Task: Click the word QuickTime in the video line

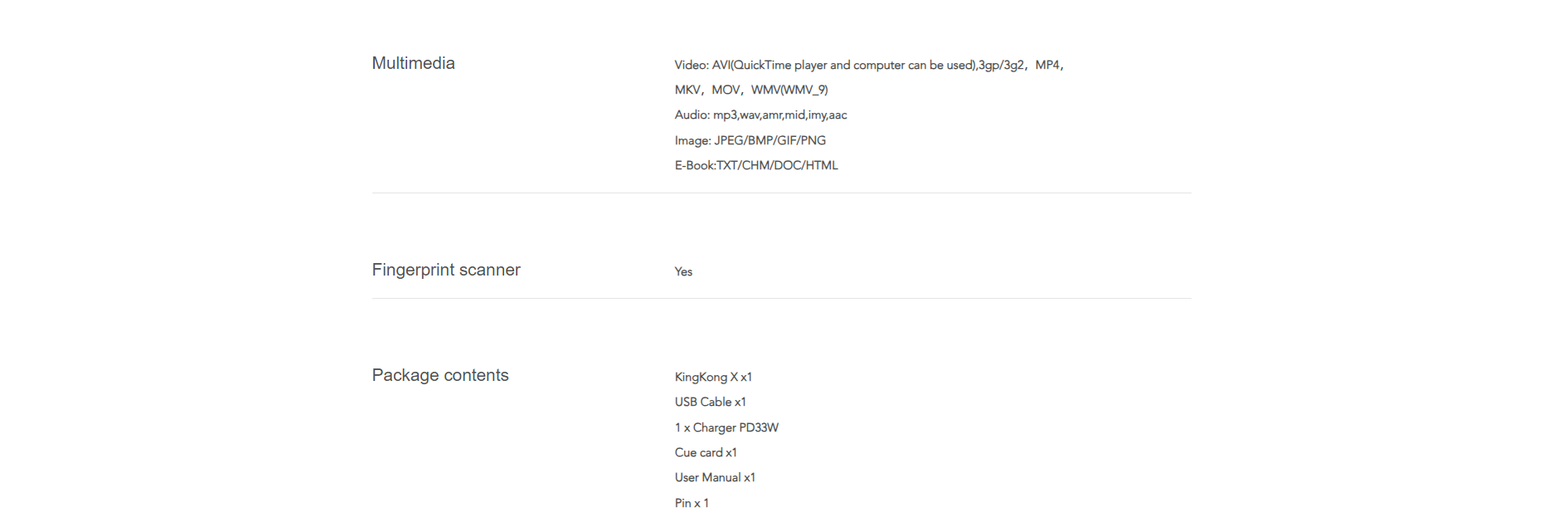Action: (762, 65)
